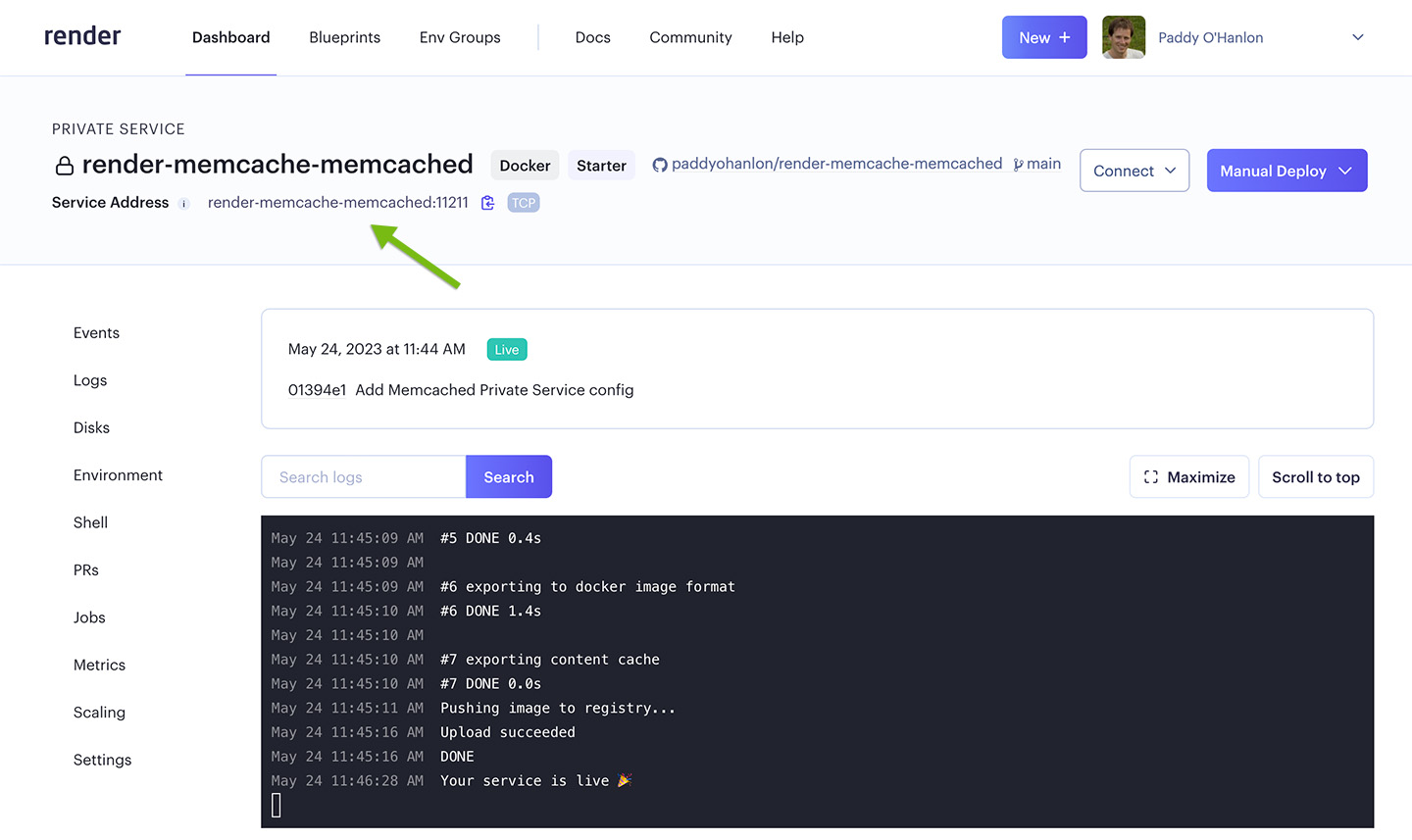1412x840 pixels.
Task: Copy the service address via clipboard icon
Action: (x=487, y=203)
